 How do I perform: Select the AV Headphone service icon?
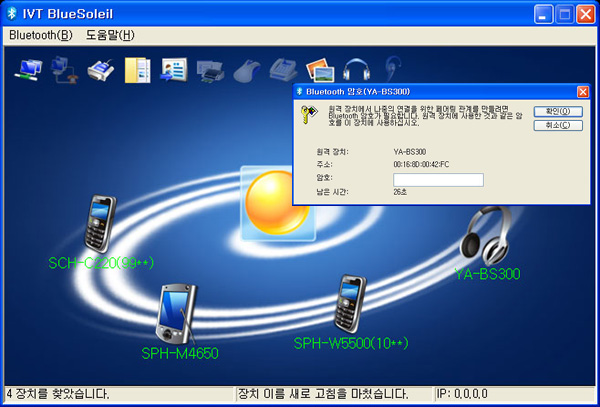[x=356, y=69]
